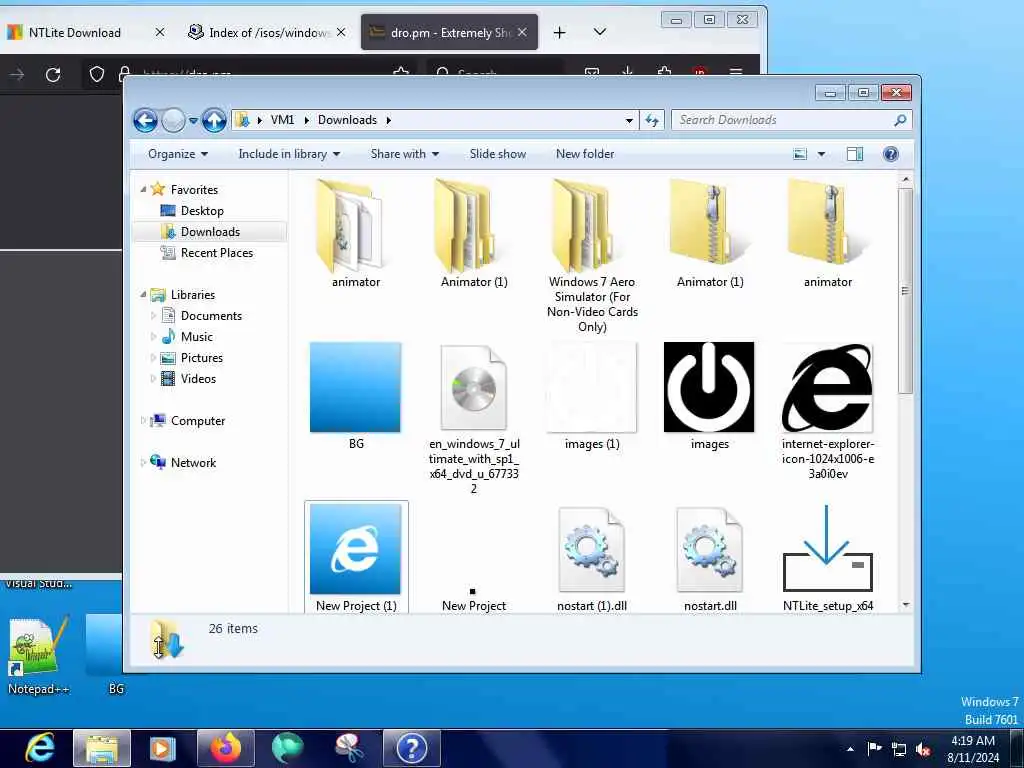Open the Help question mark taskbar app
This screenshot has height=768, width=1024.
(x=411, y=748)
